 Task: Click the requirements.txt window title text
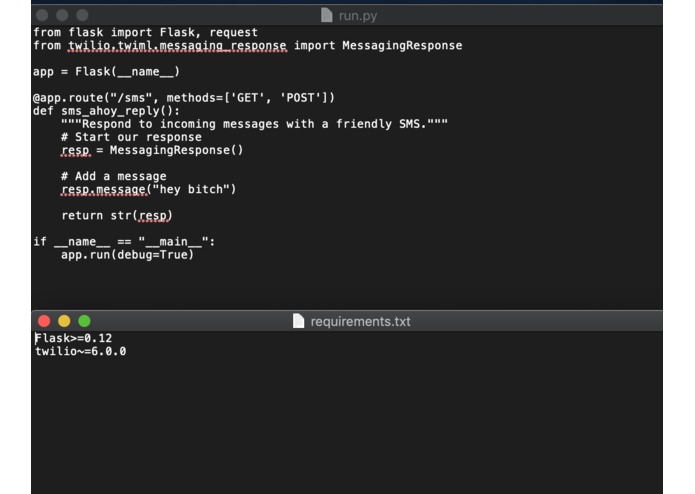click(360, 322)
